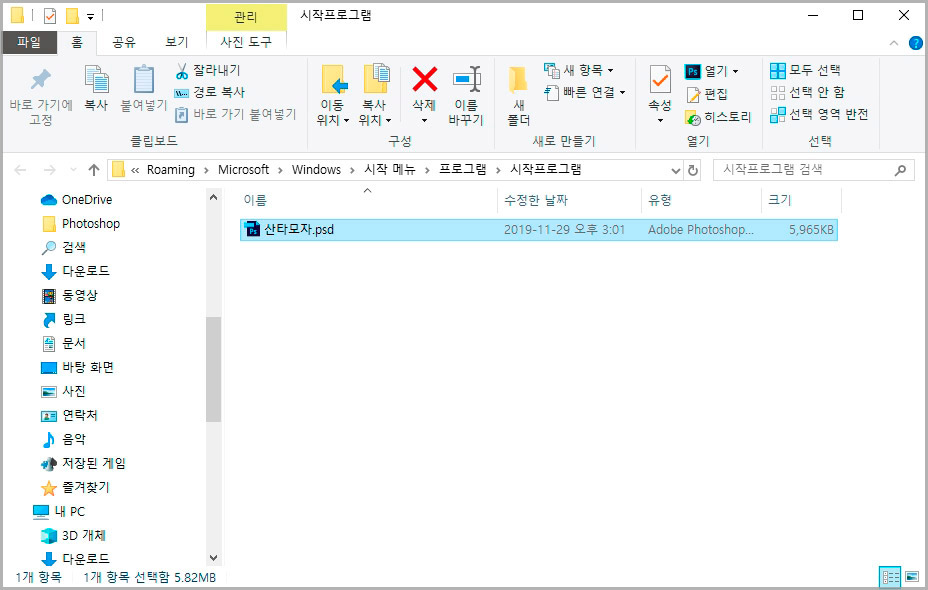The image size is (928, 590).
Task: Switch to the 홈 ribbon tab
Action: coord(77,42)
